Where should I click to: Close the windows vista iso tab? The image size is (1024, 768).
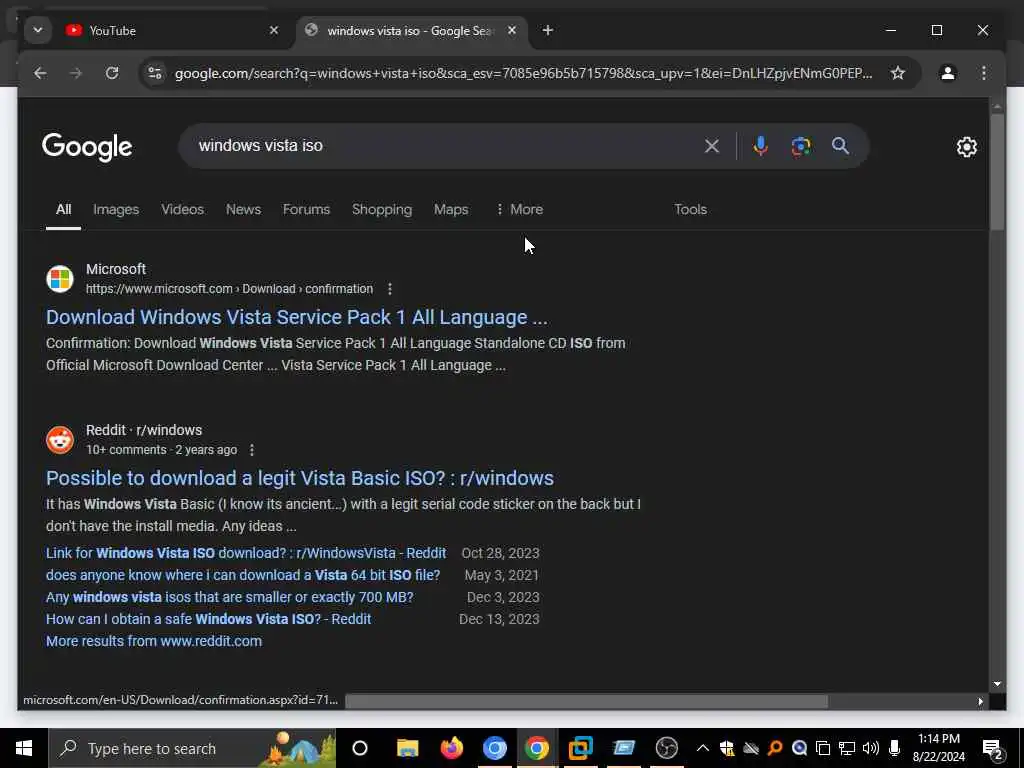512,30
